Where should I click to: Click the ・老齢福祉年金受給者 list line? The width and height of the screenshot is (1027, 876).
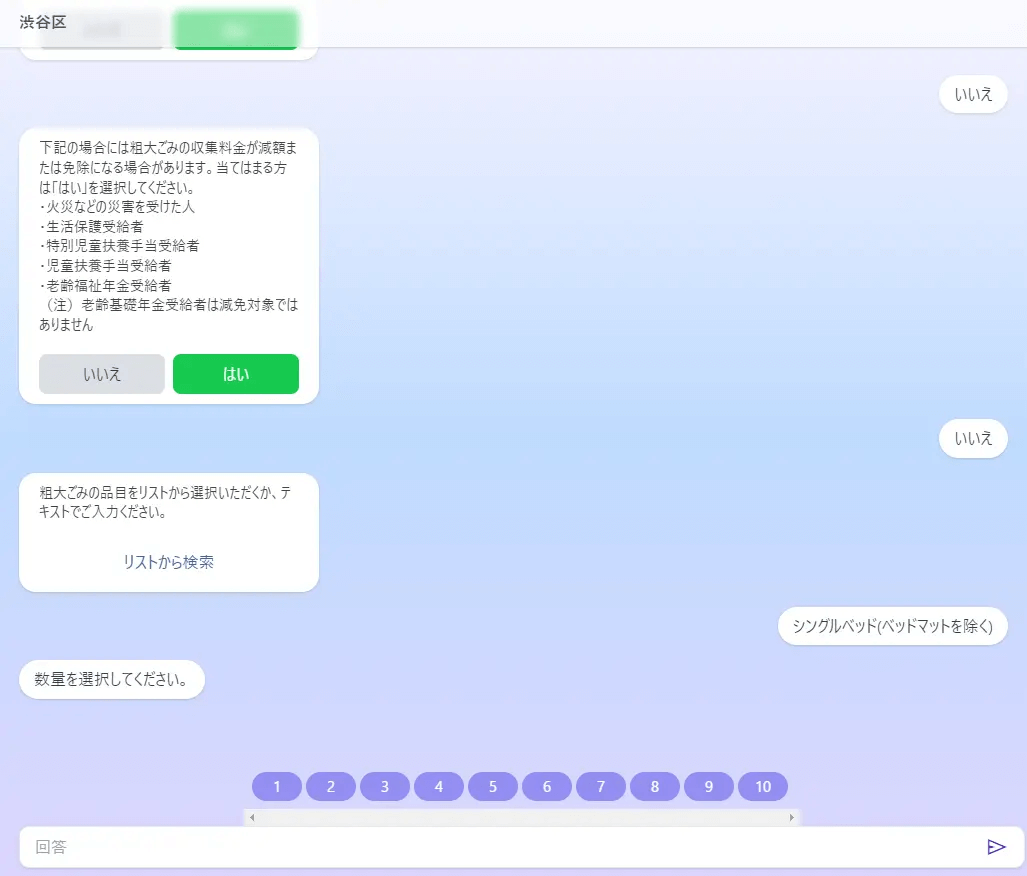[105, 286]
